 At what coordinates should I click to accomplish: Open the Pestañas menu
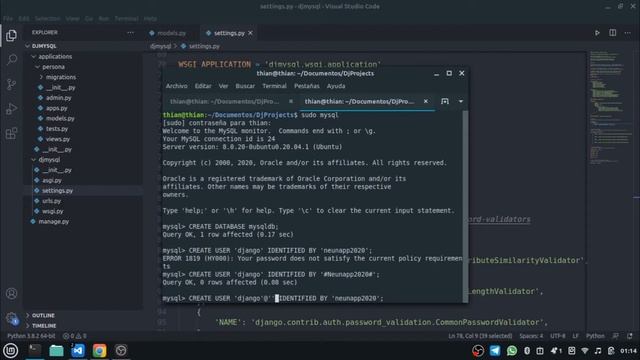[307, 86]
